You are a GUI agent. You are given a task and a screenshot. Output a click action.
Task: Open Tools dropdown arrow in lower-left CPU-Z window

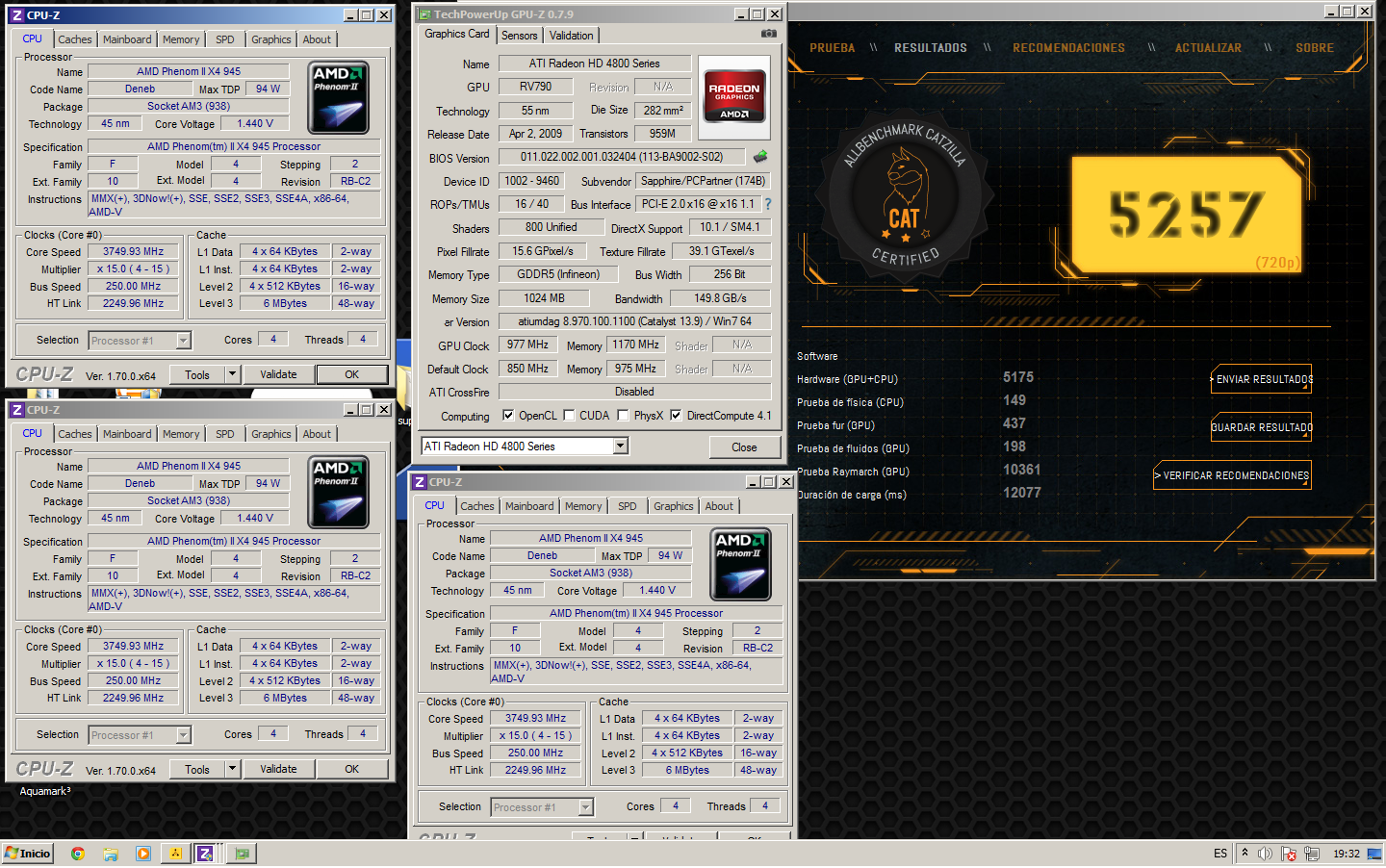232,769
